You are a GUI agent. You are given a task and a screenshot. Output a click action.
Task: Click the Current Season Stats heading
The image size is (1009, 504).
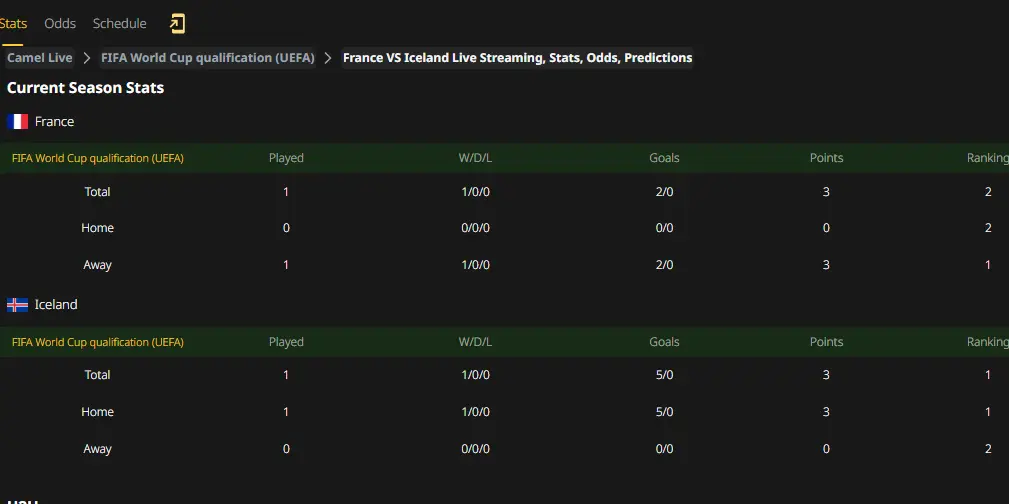tap(86, 88)
